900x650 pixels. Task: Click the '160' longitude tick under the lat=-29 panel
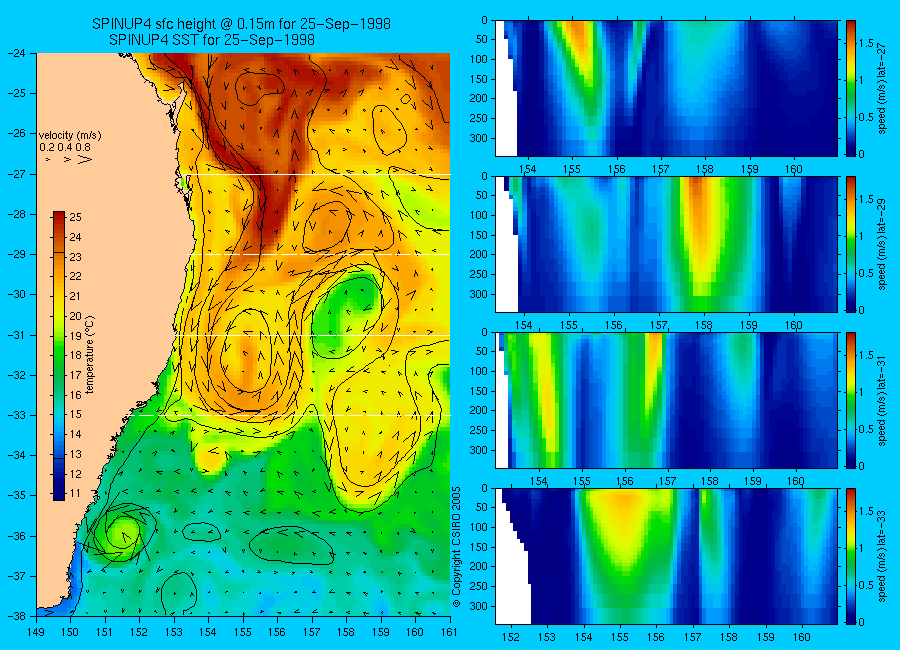coord(793,325)
